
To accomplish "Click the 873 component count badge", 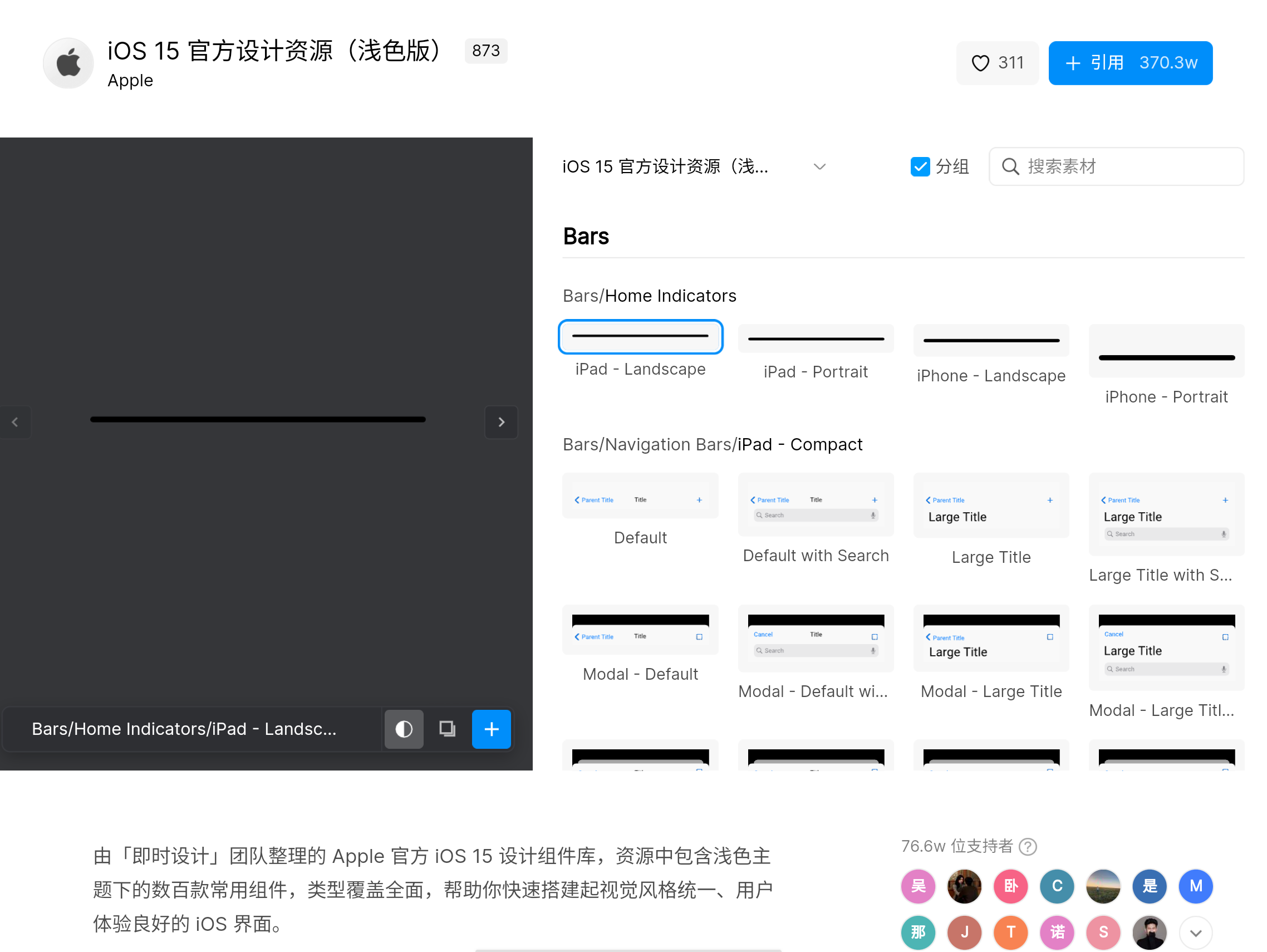I will (486, 51).
